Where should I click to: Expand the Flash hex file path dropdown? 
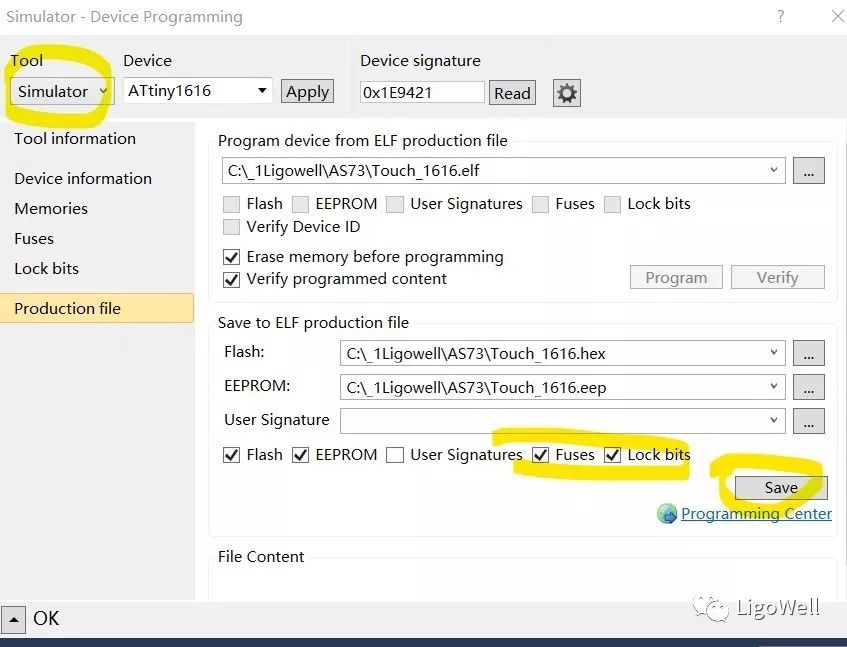pyautogui.click(x=774, y=353)
